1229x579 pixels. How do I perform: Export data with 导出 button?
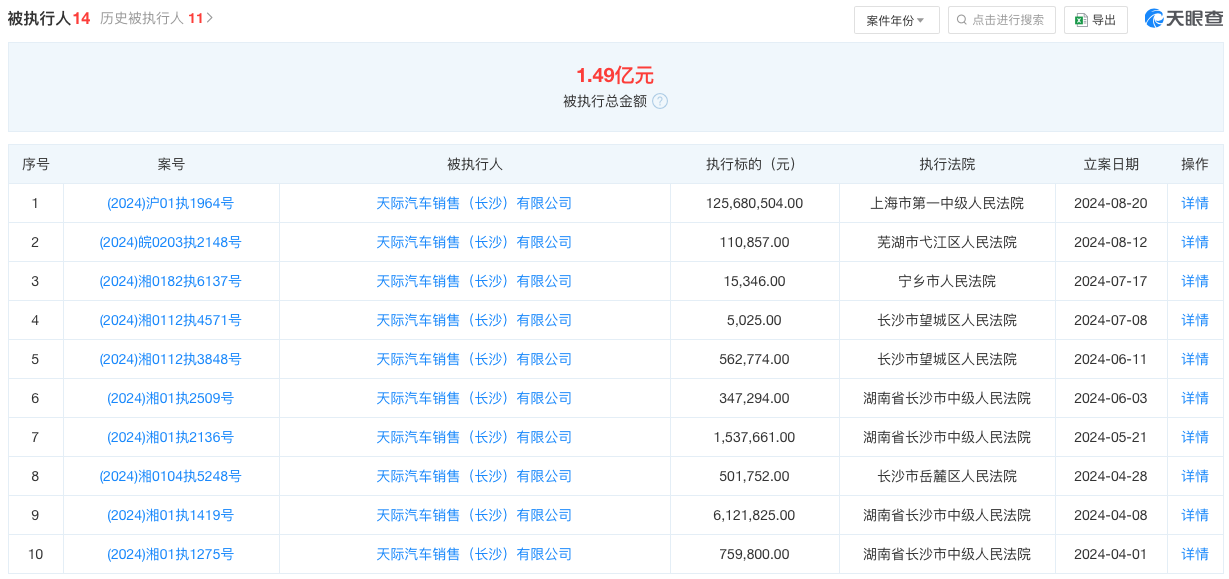[1096, 20]
